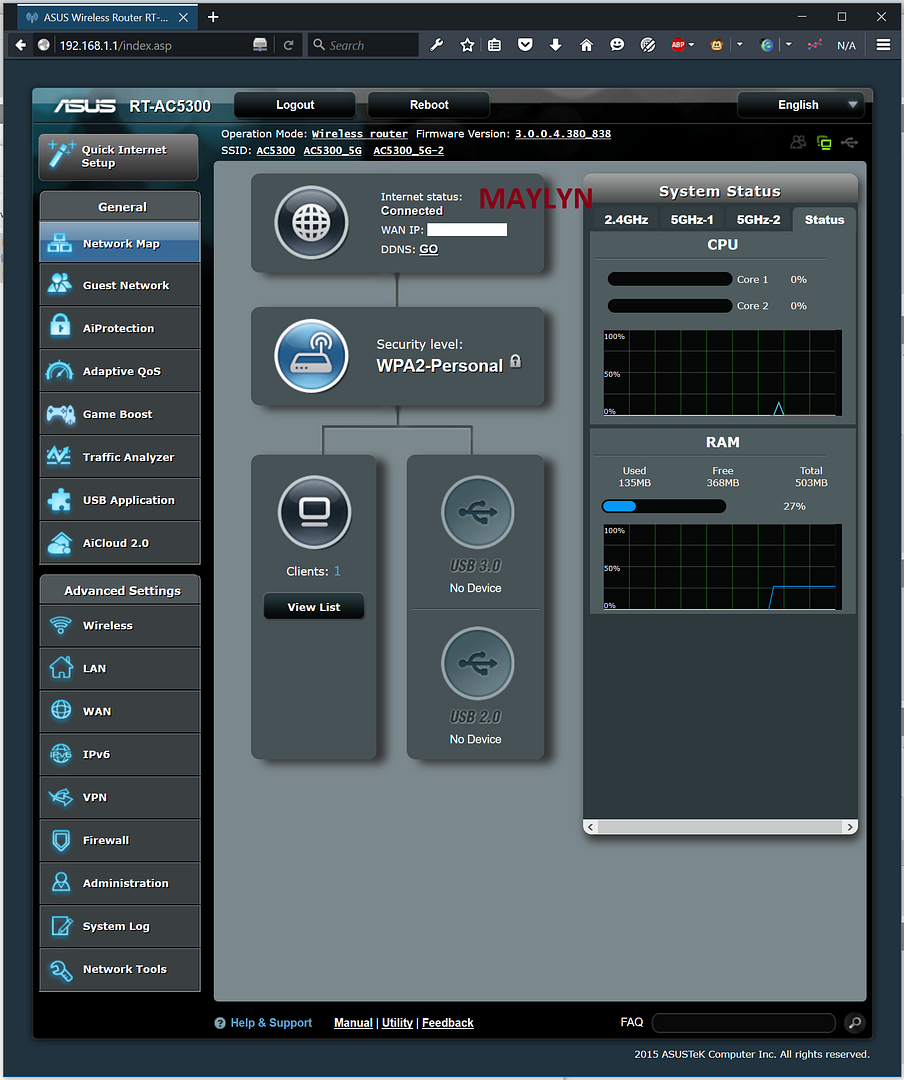Click the green network clients status icon

click(824, 143)
